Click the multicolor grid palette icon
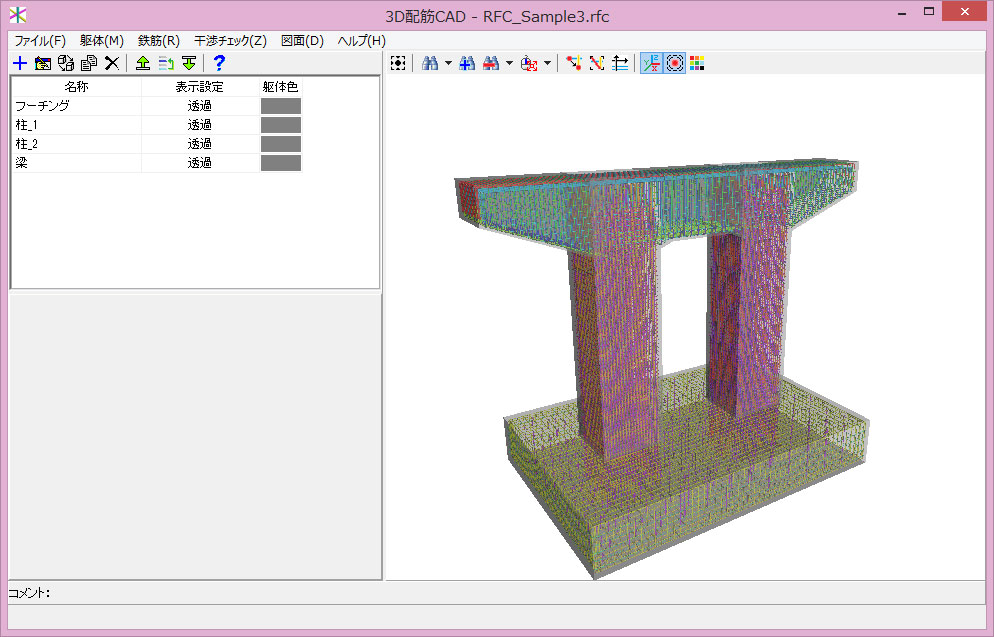This screenshot has height=637, width=994. coord(697,63)
